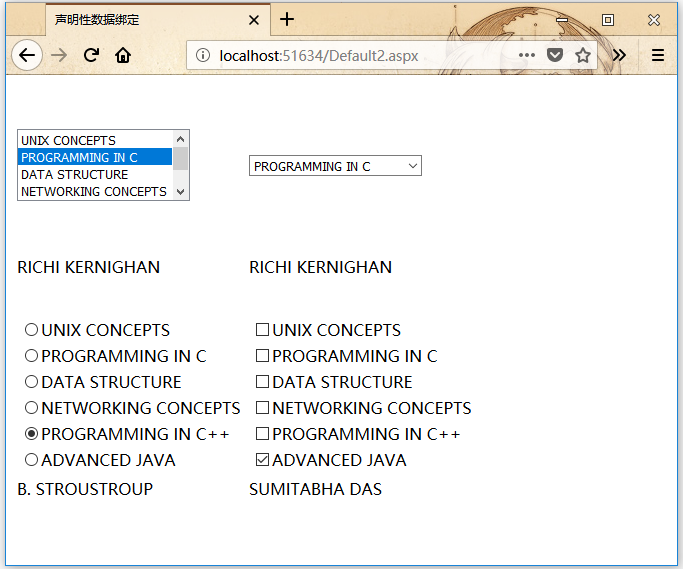Open the page actions three-dot menu

527,55
